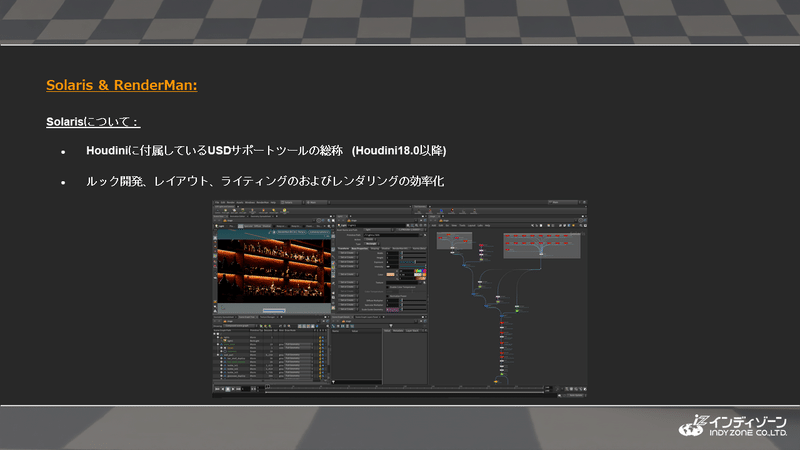Image resolution: width=800 pixels, height=450 pixels.
Task: Toggle visibility of the lights primitive
Action: click(x=322, y=337)
